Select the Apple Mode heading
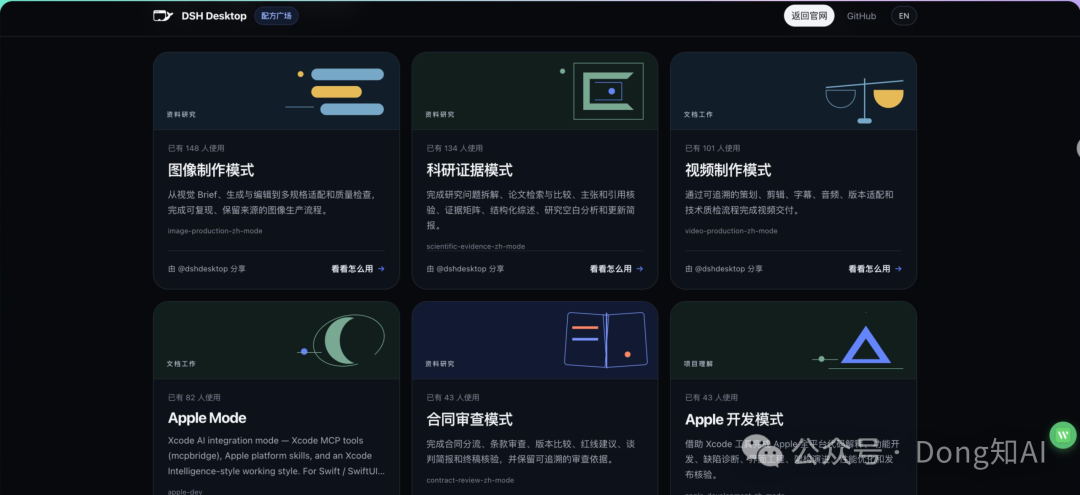 point(207,418)
